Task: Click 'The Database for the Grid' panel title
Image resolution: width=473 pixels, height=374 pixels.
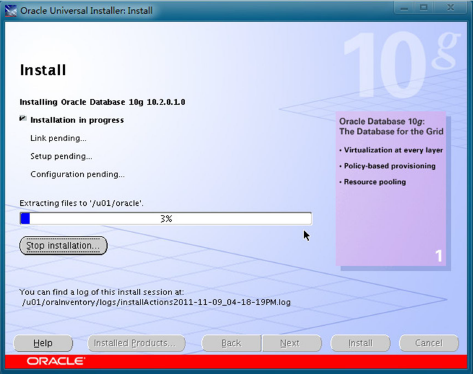Action: (391, 131)
